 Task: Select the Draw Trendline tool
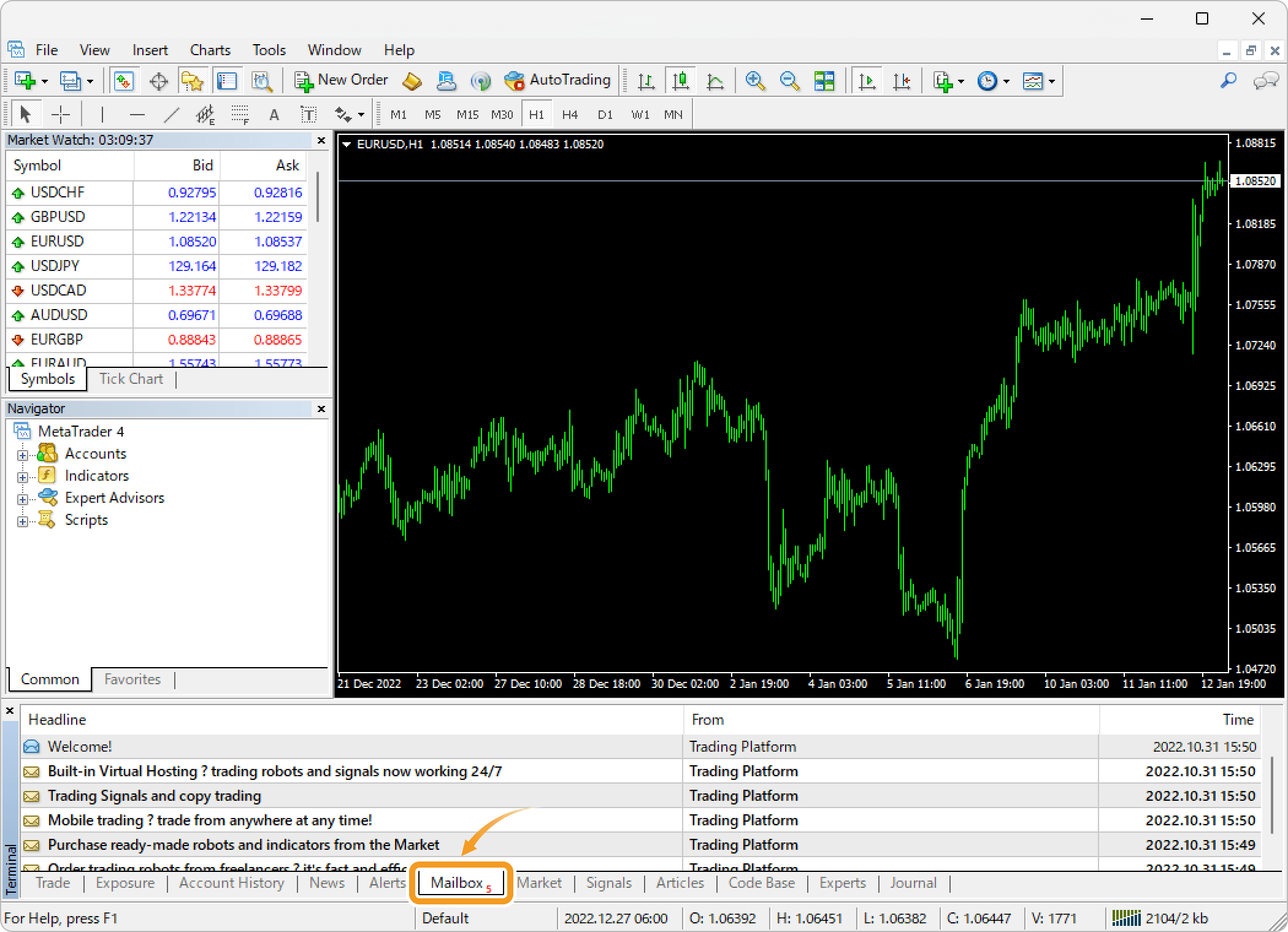click(172, 115)
